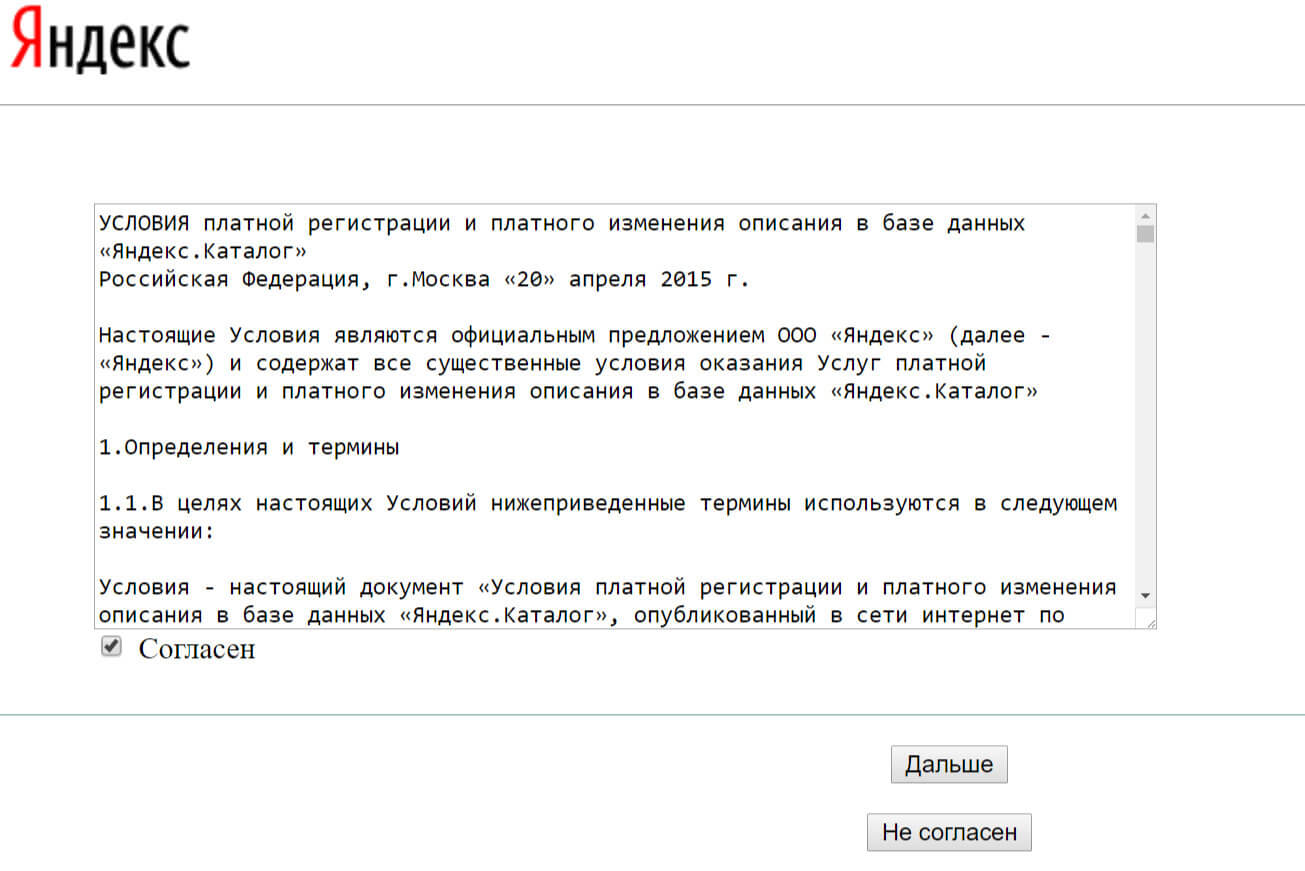
Task: Uncheck the Согласен checkbox
Action: (x=111, y=647)
